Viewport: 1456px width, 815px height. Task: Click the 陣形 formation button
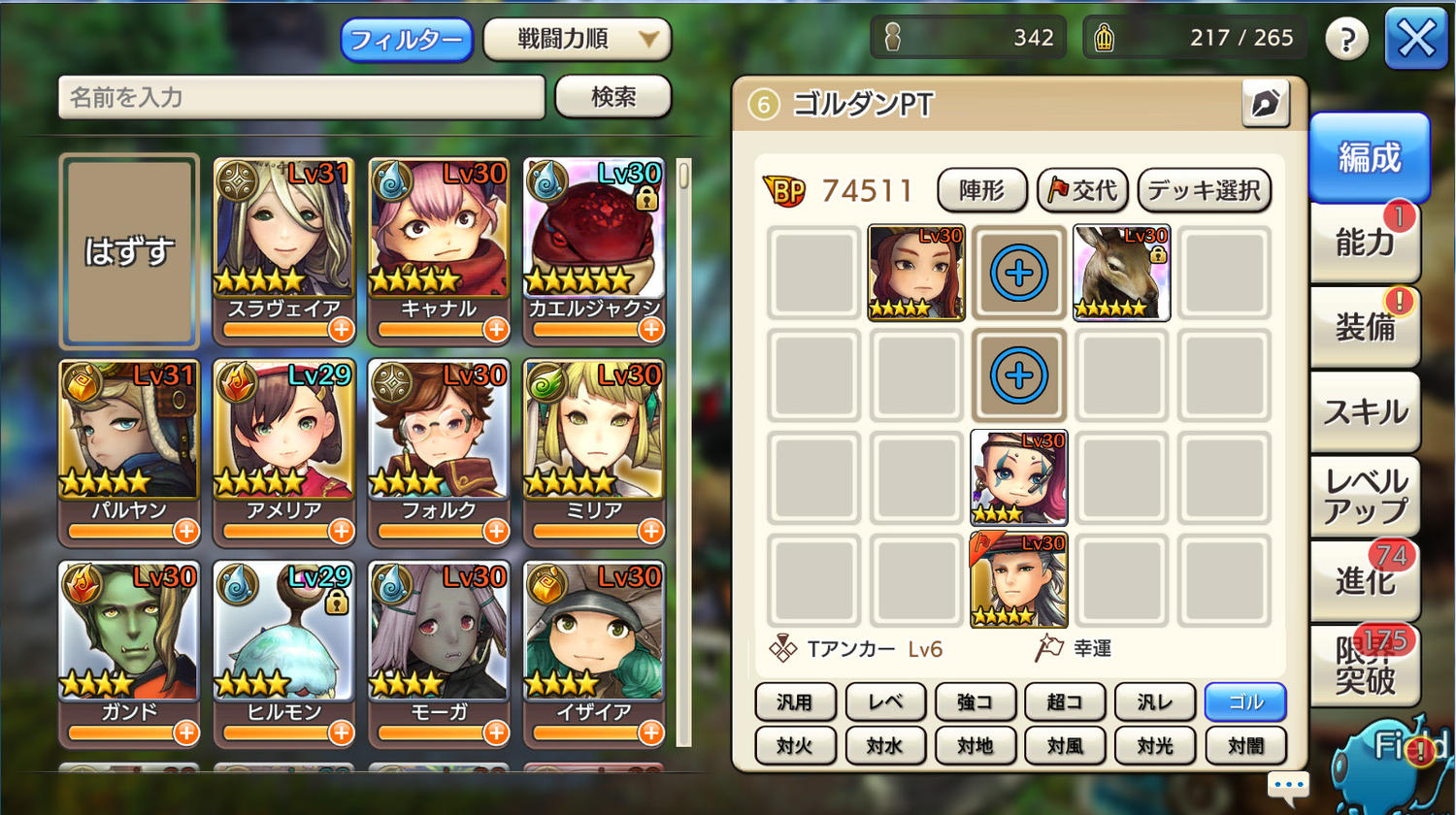click(x=982, y=190)
